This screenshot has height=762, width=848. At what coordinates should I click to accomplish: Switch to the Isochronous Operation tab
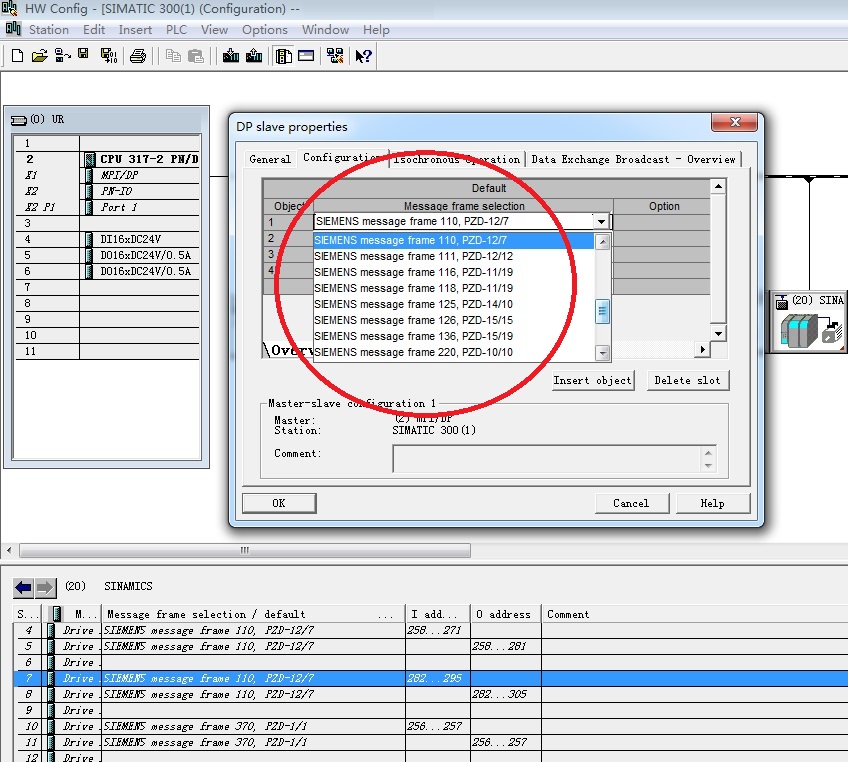pos(457,160)
